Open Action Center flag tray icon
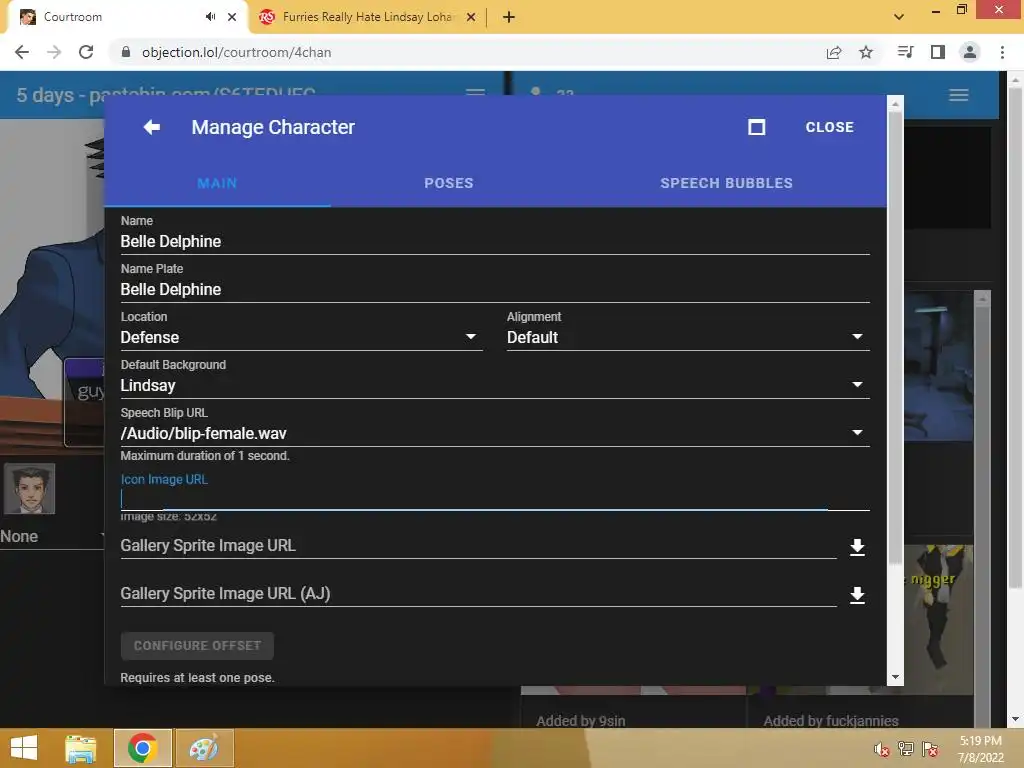The height and width of the screenshot is (768, 1024). click(930, 749)
